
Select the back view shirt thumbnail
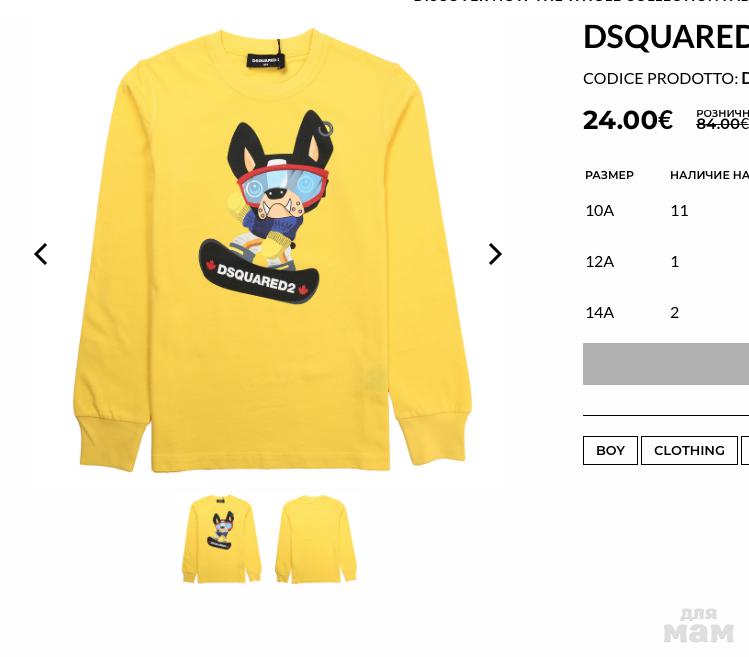click(x=316, y=539)
